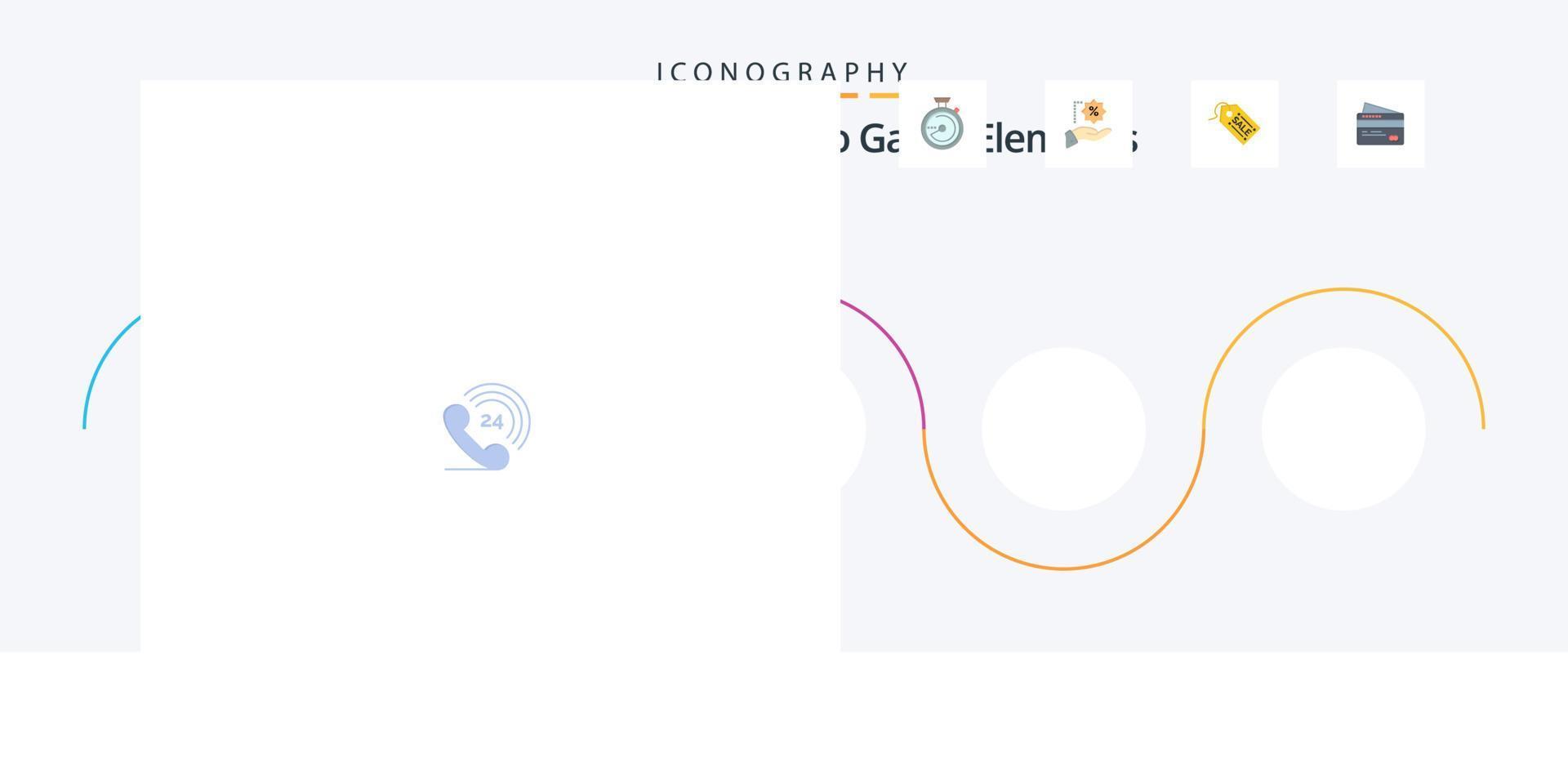
Task: Click the partial title text 'Ga'
Action: 879,139
